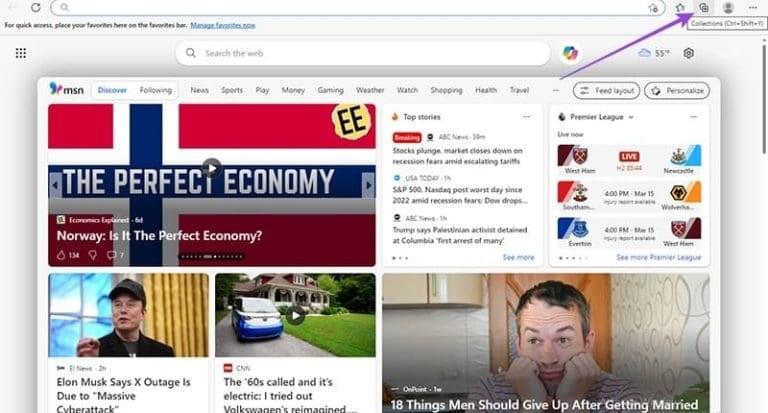Open the Gaming category

330,90
